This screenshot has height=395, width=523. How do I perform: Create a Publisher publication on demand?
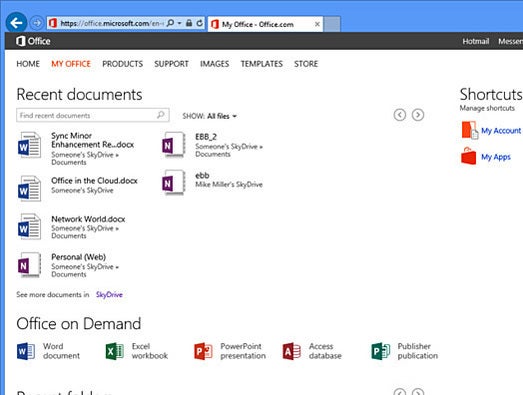click(418, 351)
